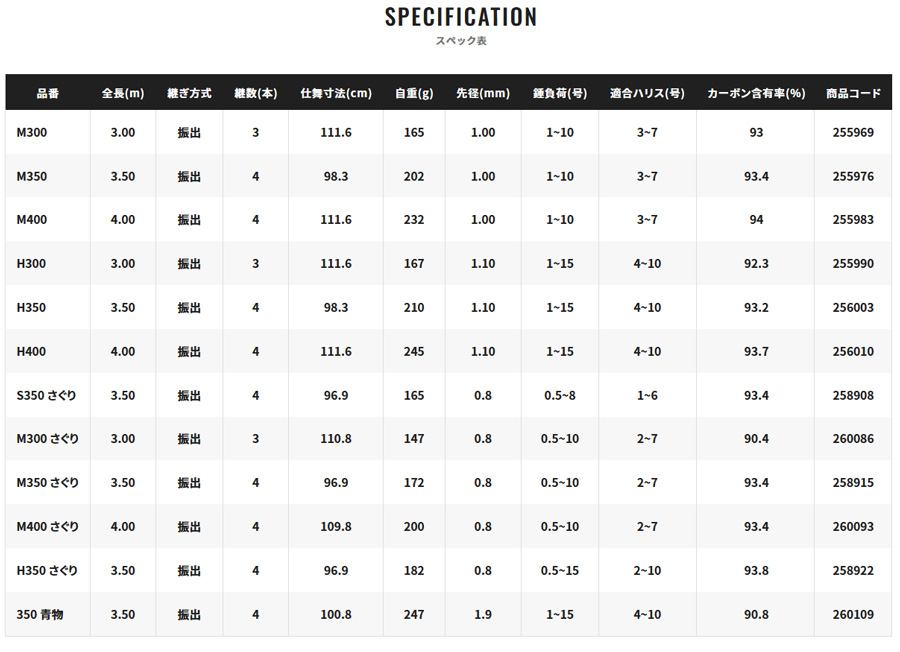
Task: Click the 247 weight value cell
Action: [x=413, y=614]
